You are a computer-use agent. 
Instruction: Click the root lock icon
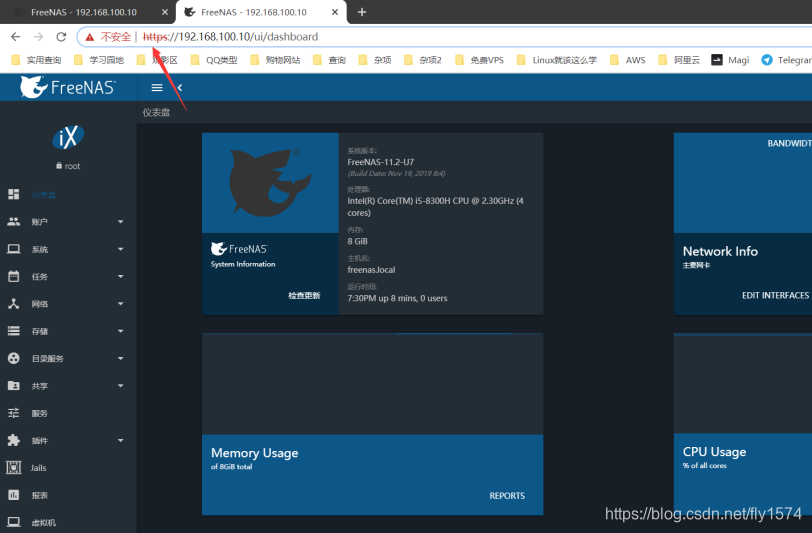pyautogui.click(x=59, y=166)
